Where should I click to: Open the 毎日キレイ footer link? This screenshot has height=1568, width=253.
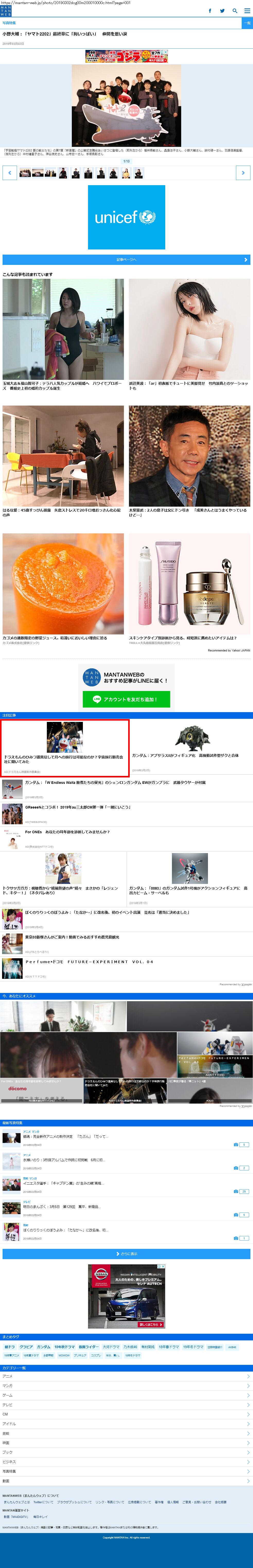[40, 1517]
